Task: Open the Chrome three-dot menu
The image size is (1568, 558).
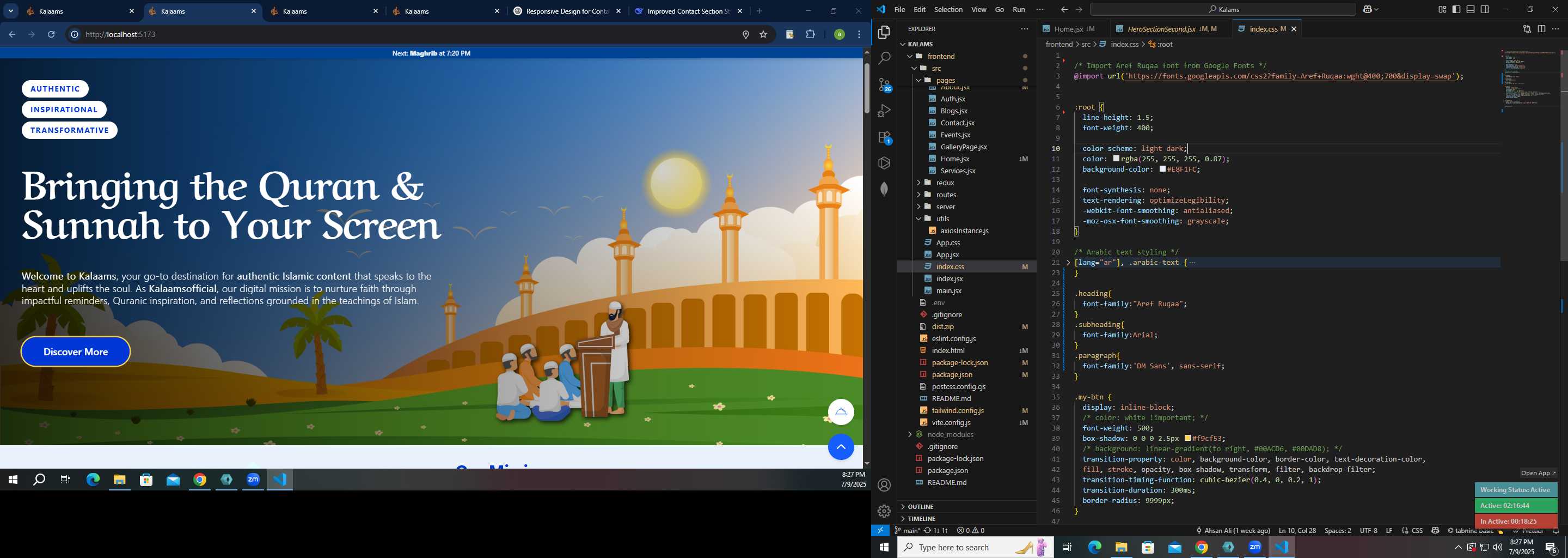Action: point(860,35)
